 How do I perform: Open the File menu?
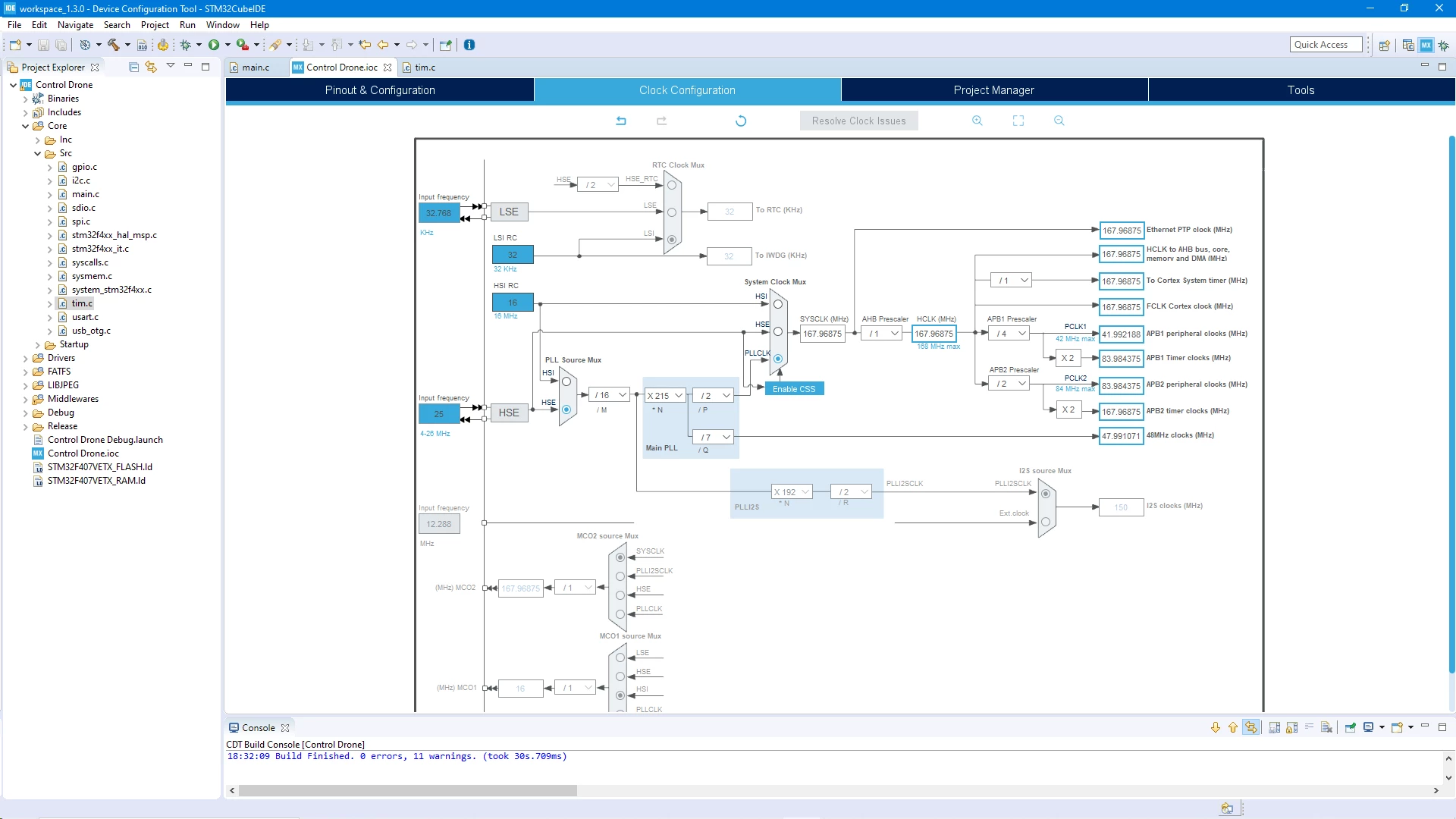click(x=14, y=25)
